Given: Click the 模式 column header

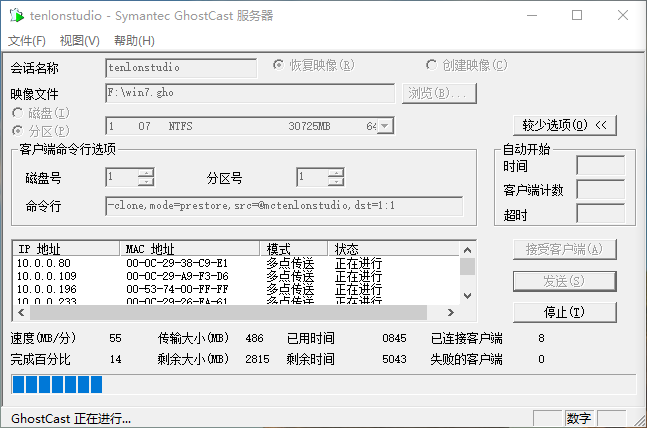Looking at the screenshot, I should (294, 249).
